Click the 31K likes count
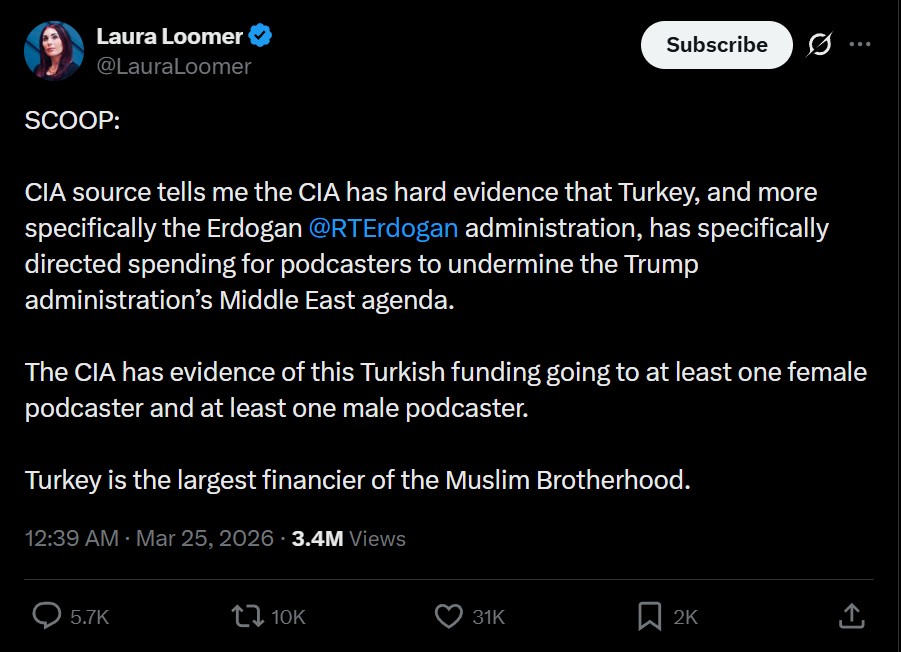 coord(488,617)
